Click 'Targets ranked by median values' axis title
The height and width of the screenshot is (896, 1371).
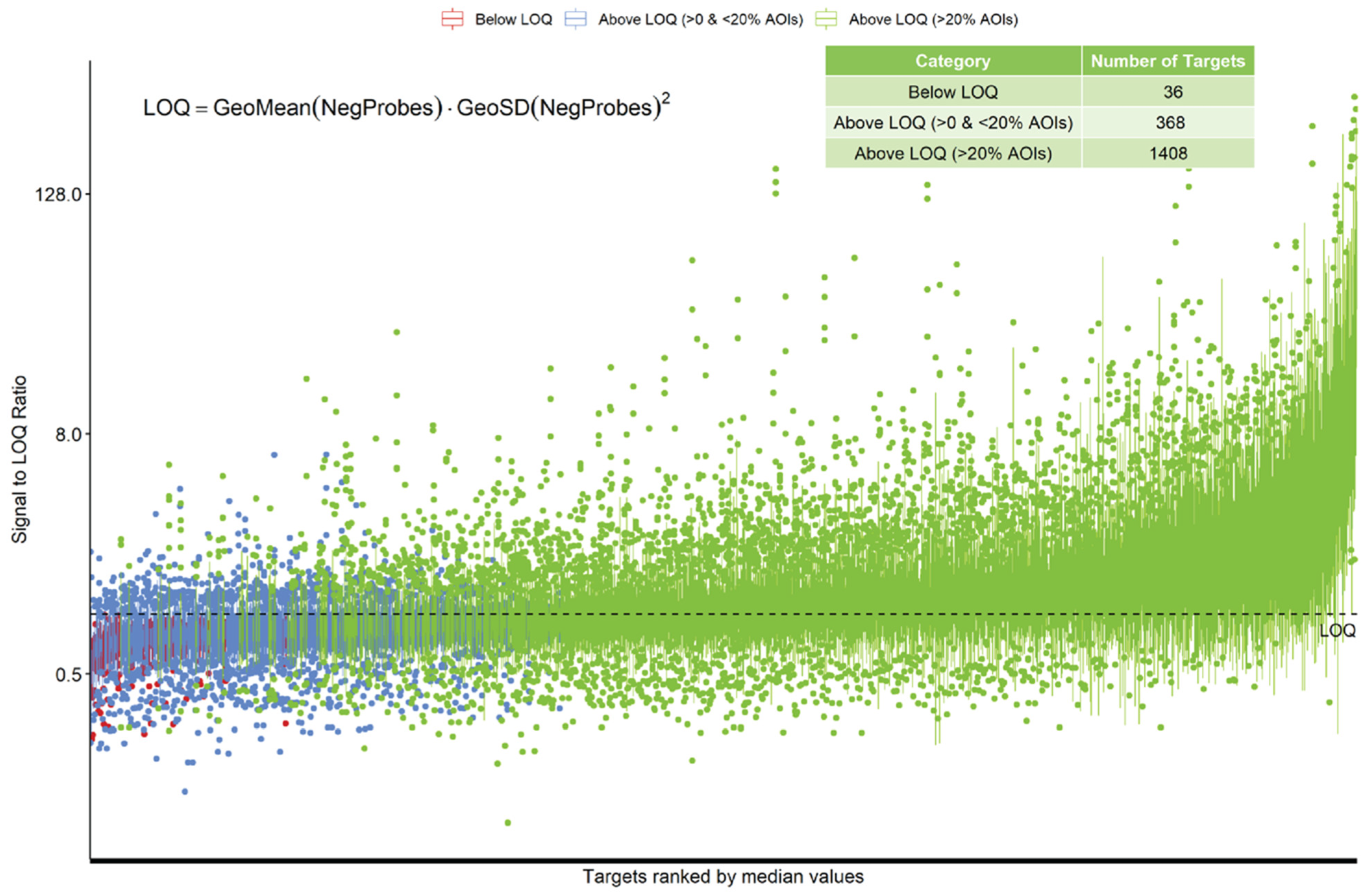click(723, 877)
